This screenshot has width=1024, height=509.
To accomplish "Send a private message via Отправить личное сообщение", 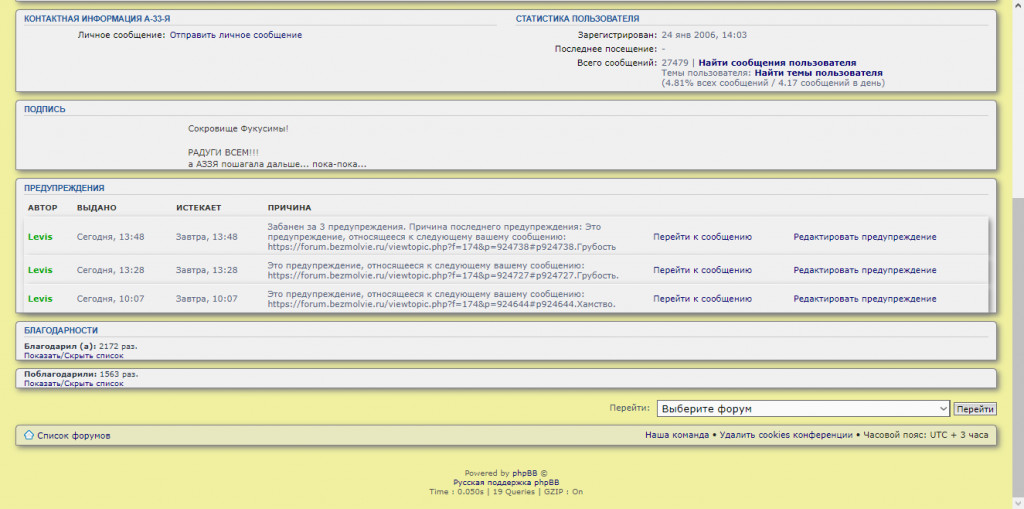I will (x=236, y=35).
